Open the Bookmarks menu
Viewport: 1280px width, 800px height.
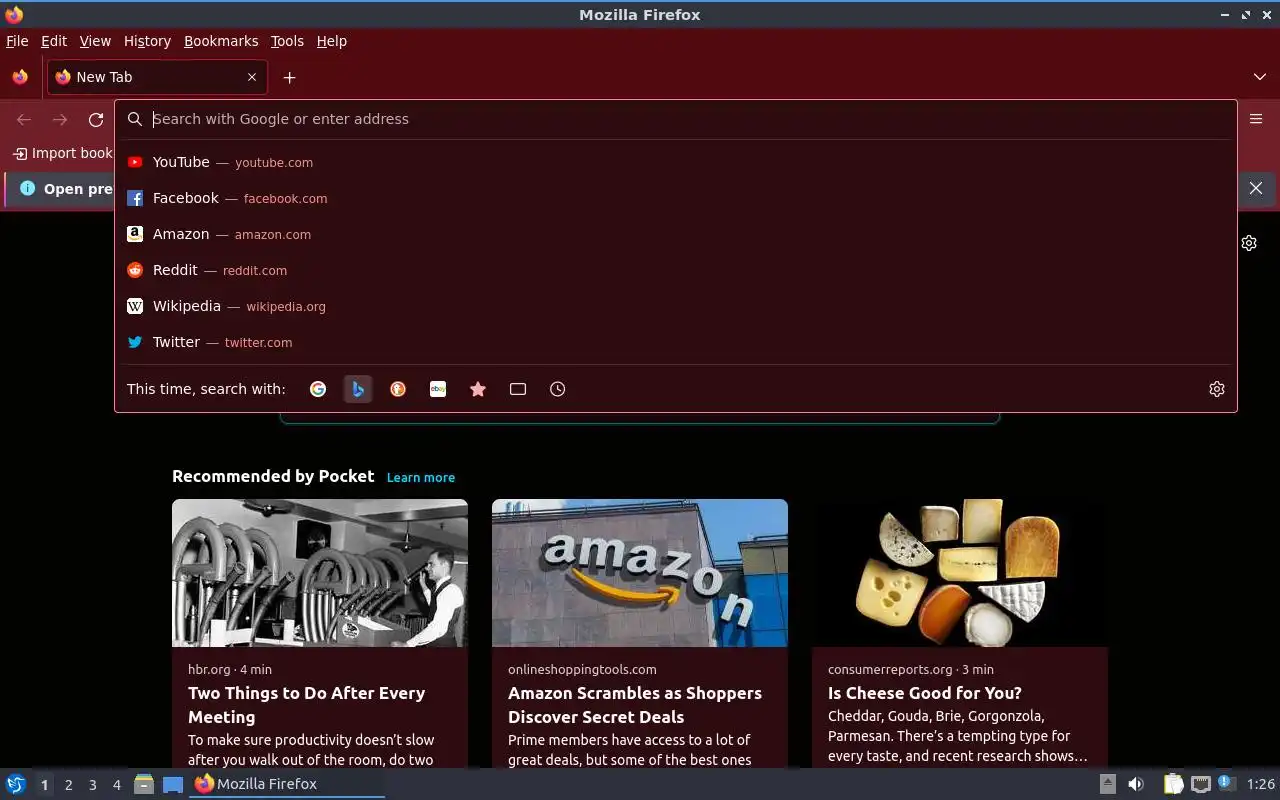click(x=221, y=41)
